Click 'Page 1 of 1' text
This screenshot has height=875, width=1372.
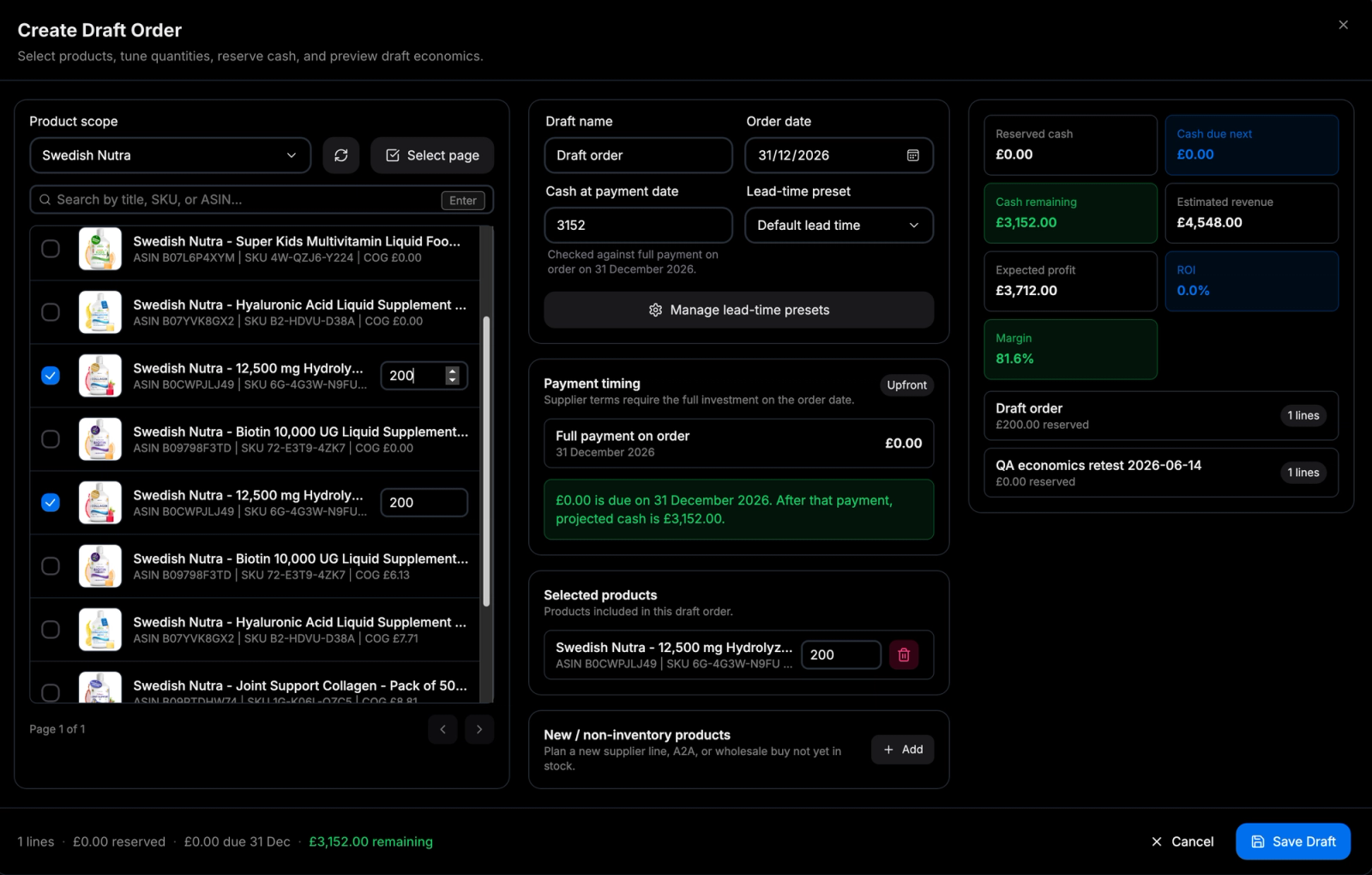point(57,729)
